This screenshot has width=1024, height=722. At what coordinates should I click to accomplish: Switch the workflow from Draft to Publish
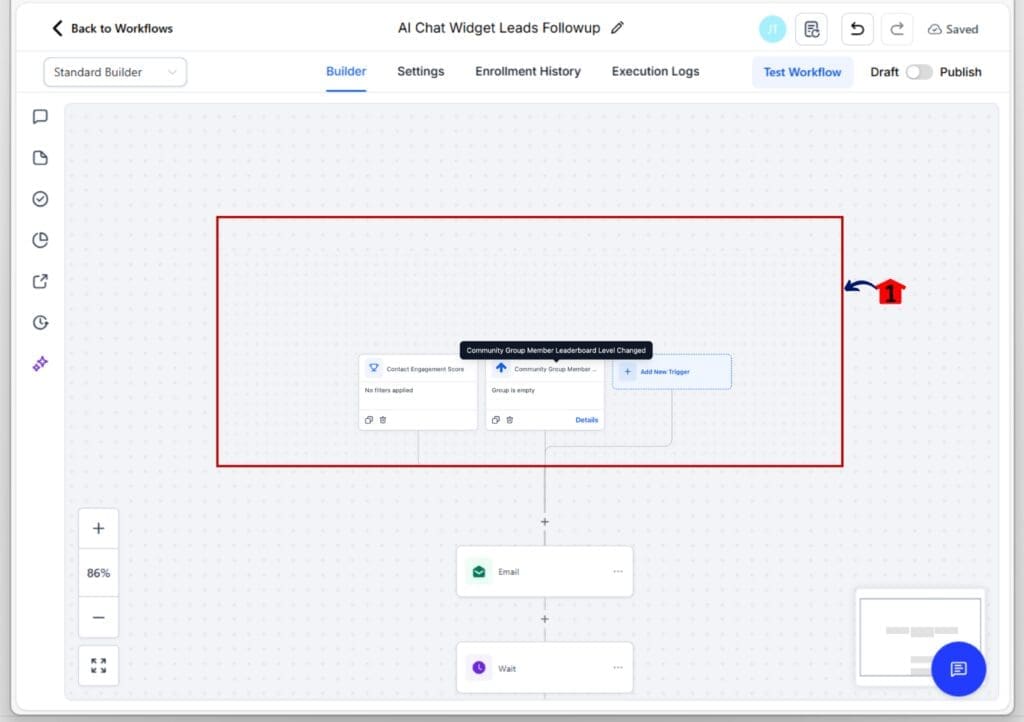919,72
